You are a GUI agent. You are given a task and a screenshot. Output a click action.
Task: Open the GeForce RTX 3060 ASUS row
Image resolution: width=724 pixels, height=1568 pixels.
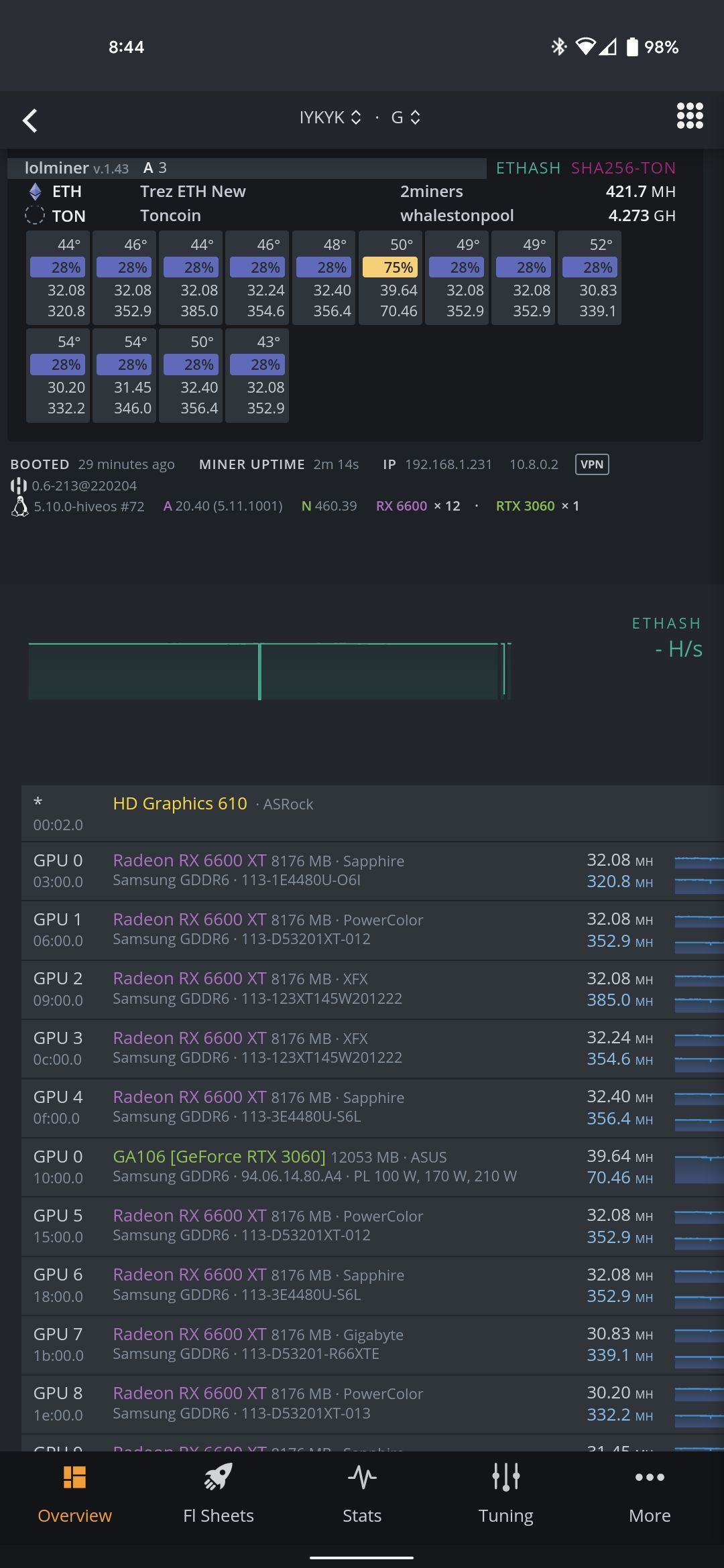[373, 1167]
